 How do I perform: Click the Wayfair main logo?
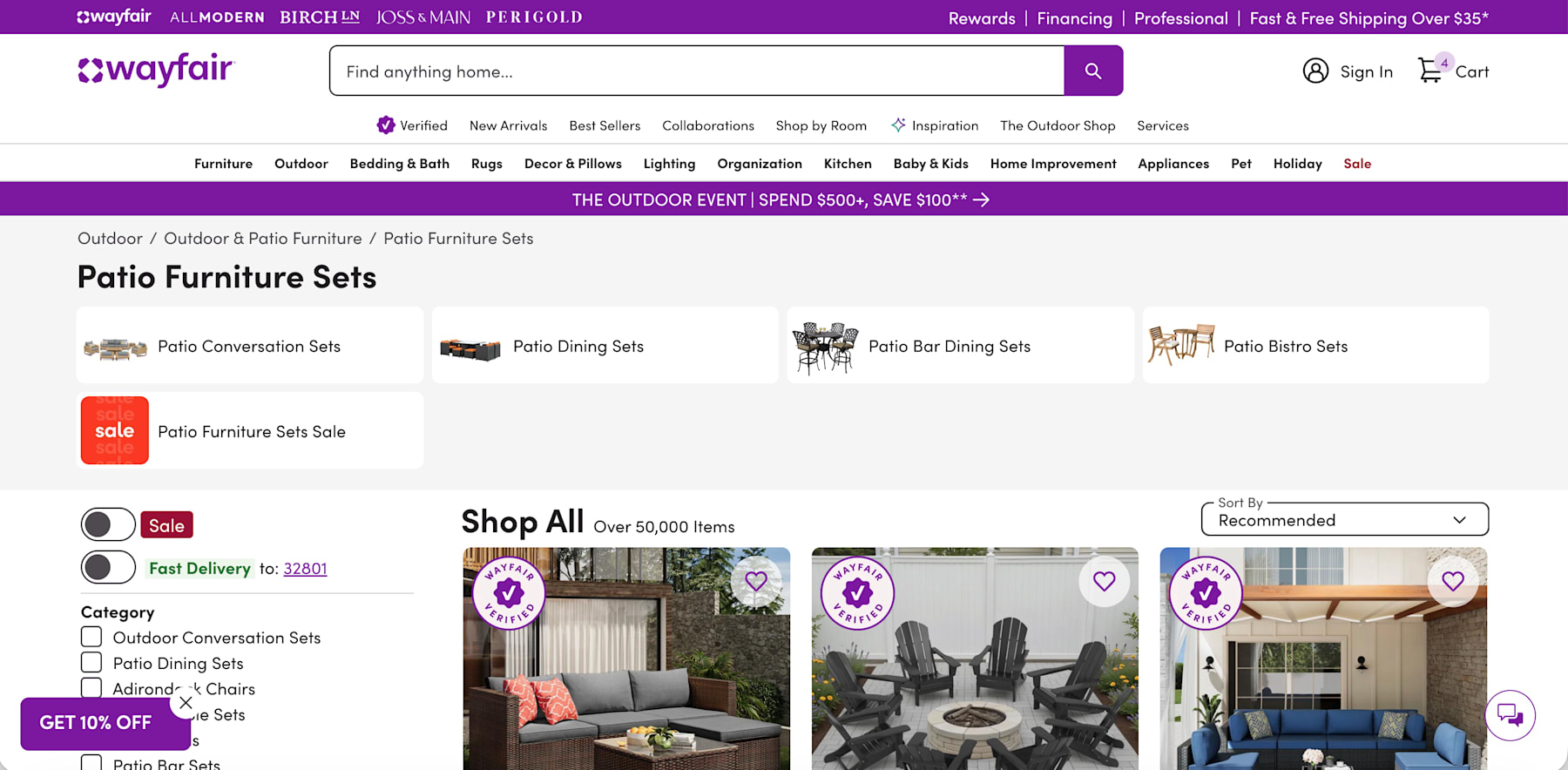pos(156,70)
